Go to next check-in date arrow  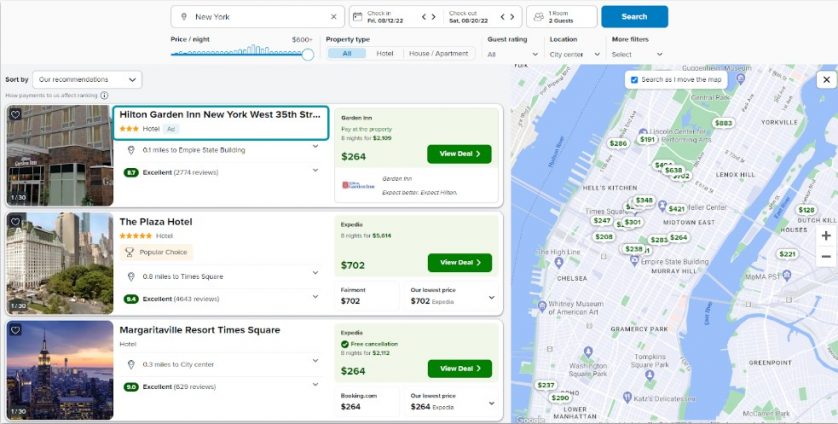[433, 17]
